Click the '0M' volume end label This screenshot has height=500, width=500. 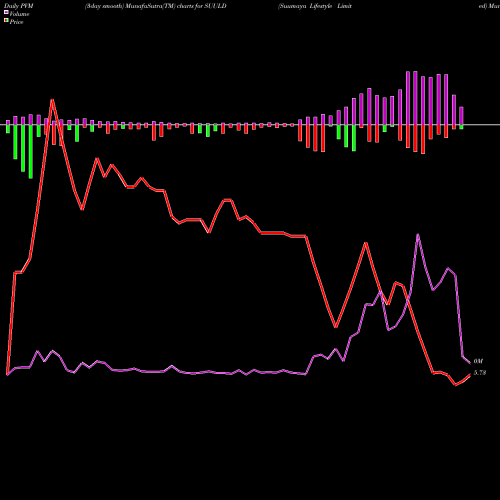point(478,361)
